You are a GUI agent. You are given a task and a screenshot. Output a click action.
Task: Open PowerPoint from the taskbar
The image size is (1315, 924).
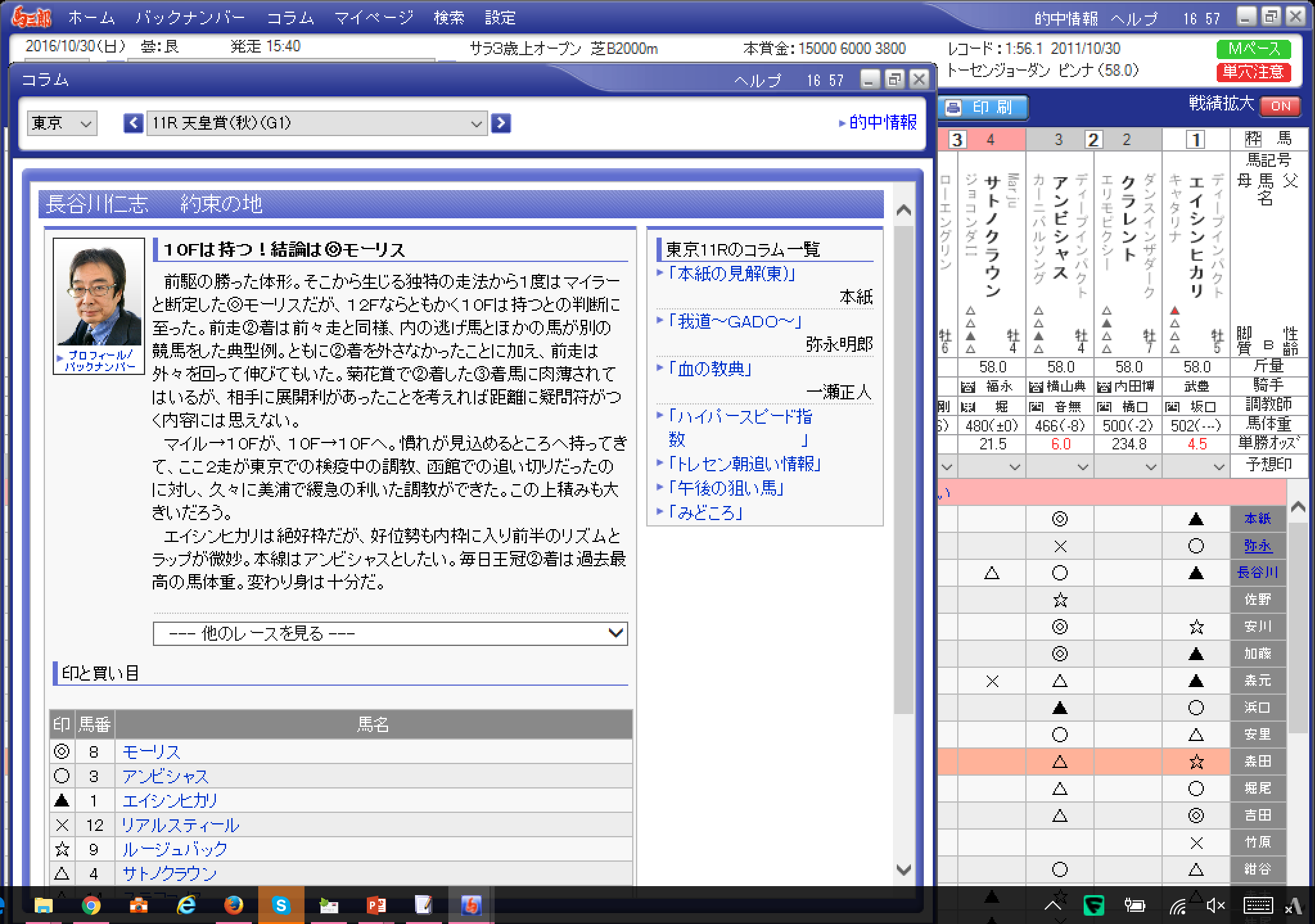(x=376, y=905)
